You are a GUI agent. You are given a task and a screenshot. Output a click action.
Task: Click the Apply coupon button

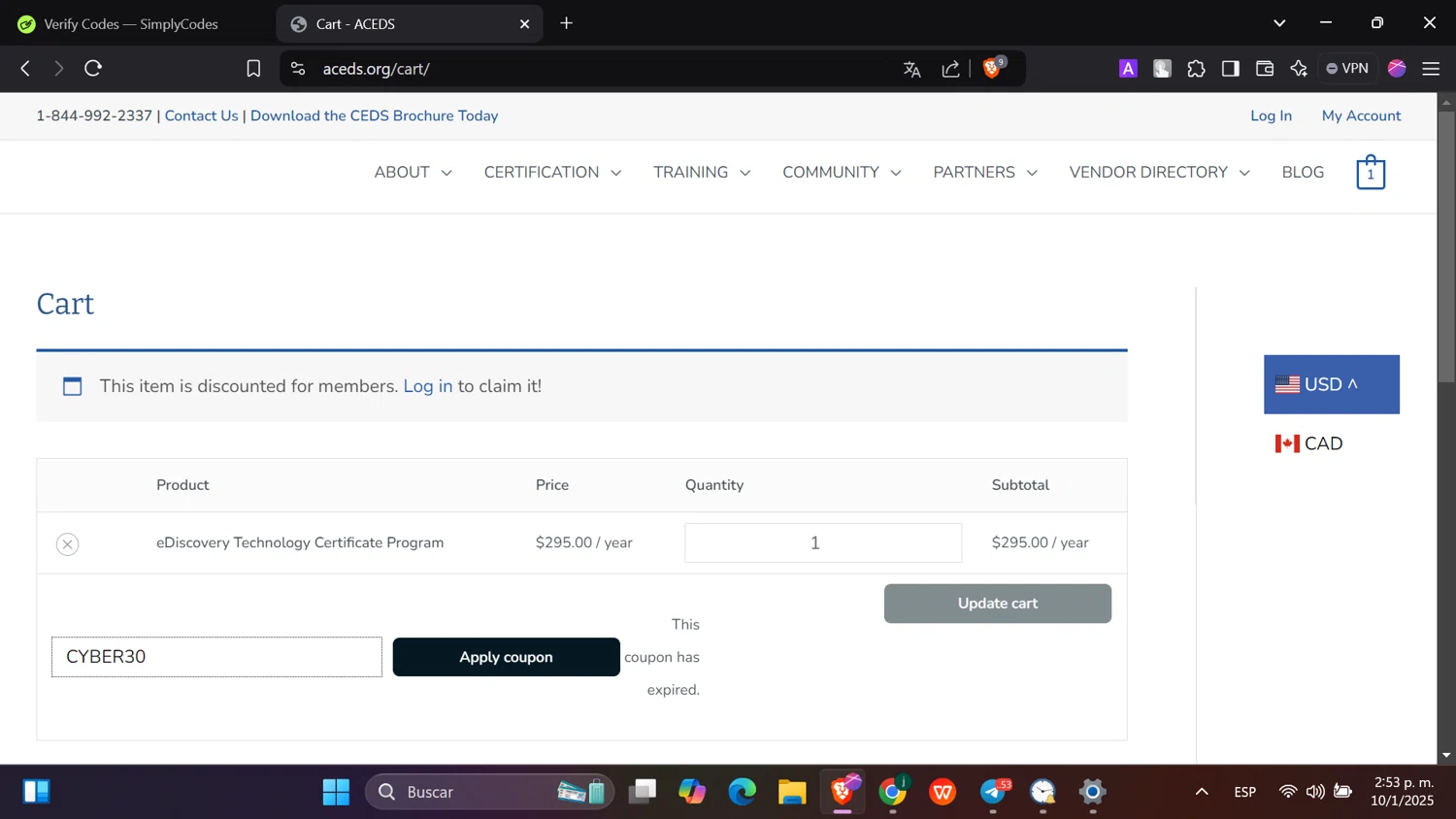506,657
